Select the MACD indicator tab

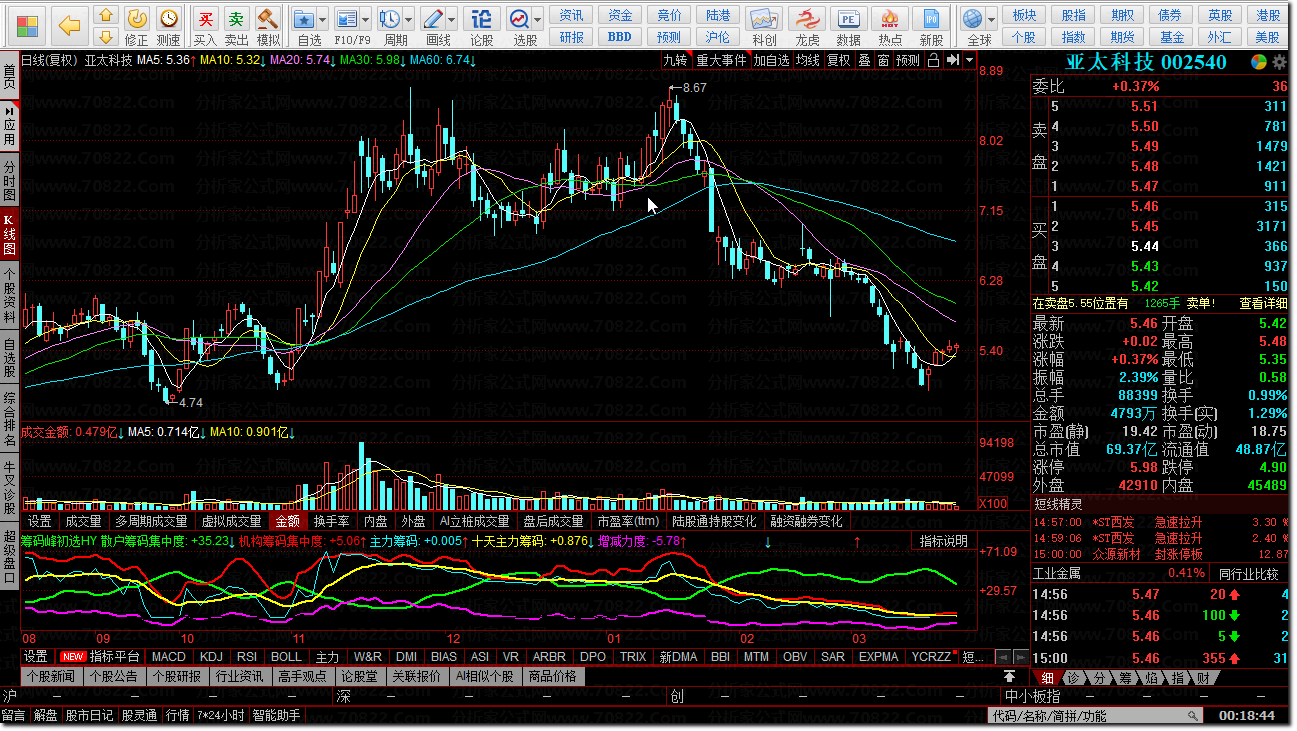click(168, 657)
